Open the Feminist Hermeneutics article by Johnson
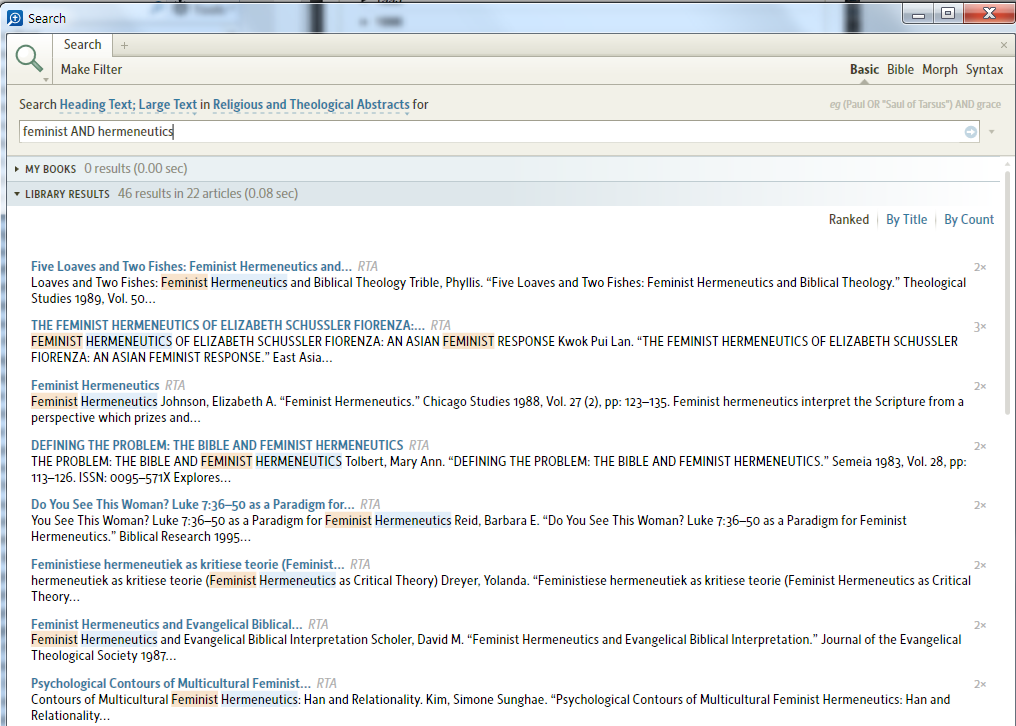Screen dimensions: 1016x726 click(x=95, y=386)
